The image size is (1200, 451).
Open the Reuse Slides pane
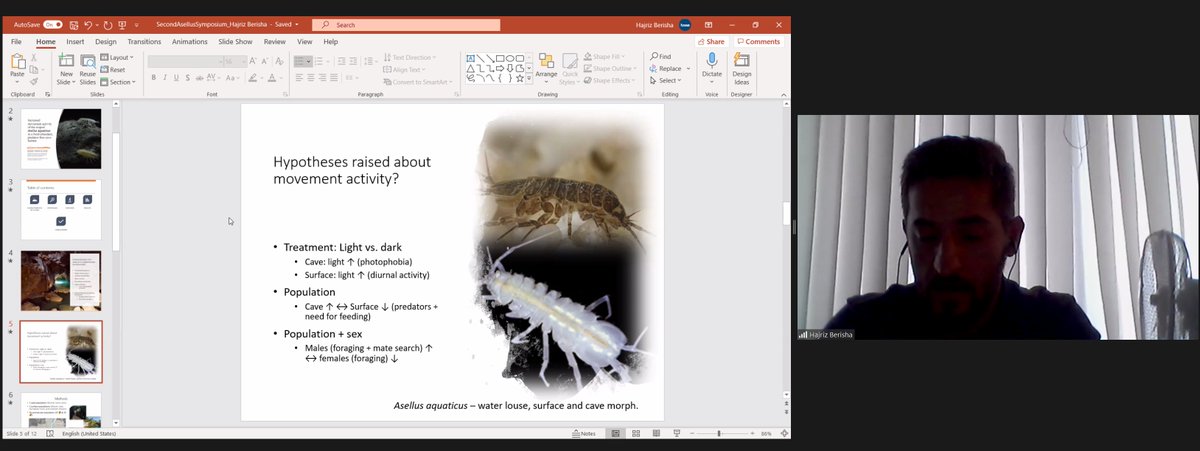point(88,67)
